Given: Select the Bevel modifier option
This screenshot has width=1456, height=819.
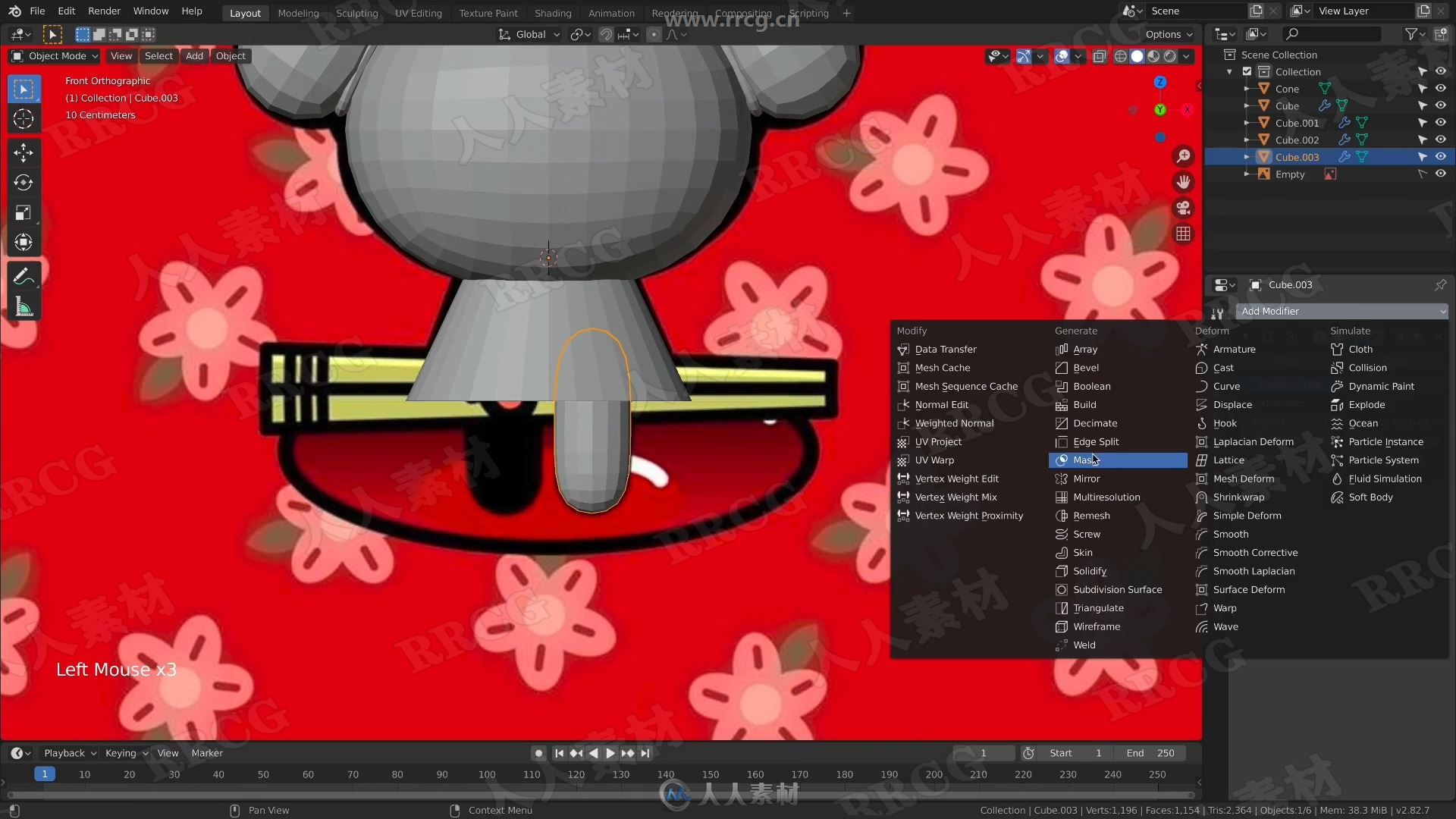Looking at the screenshot, I should click(1085, 367).
